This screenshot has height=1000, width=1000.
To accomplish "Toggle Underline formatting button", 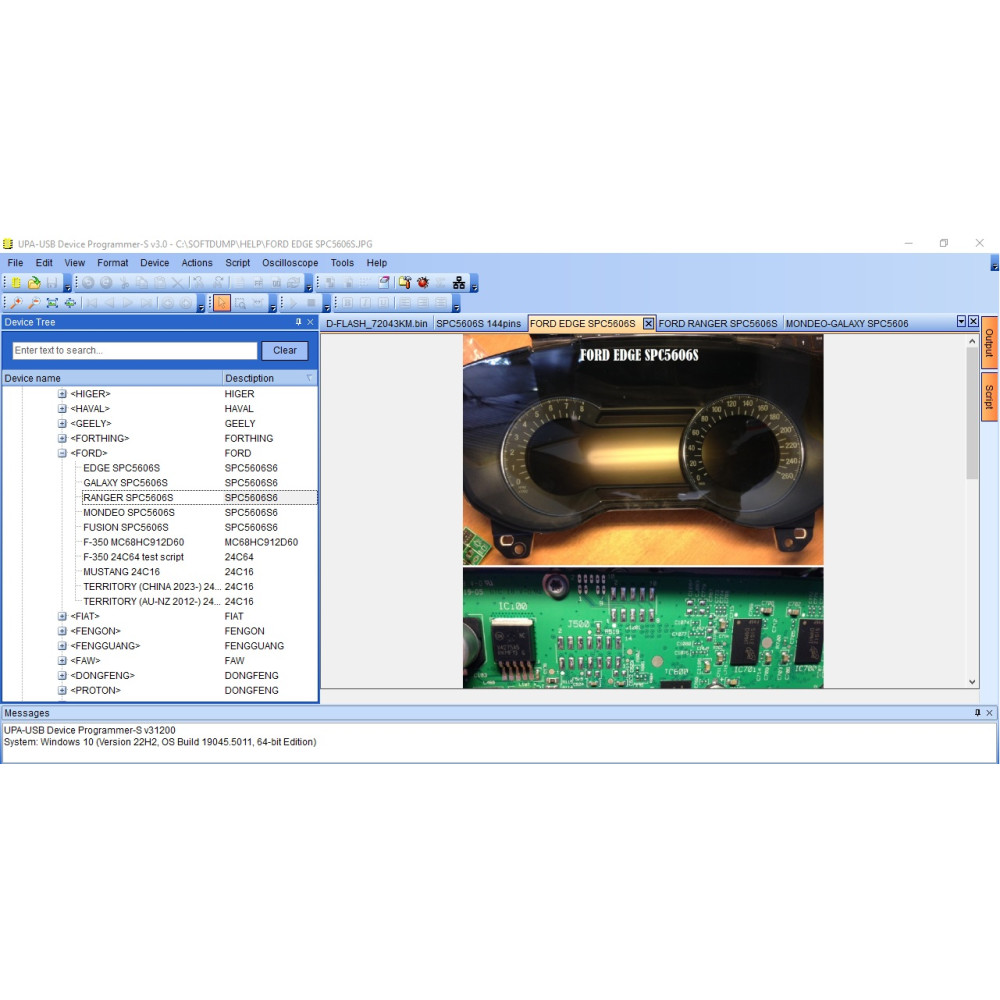I will point(383,303).
